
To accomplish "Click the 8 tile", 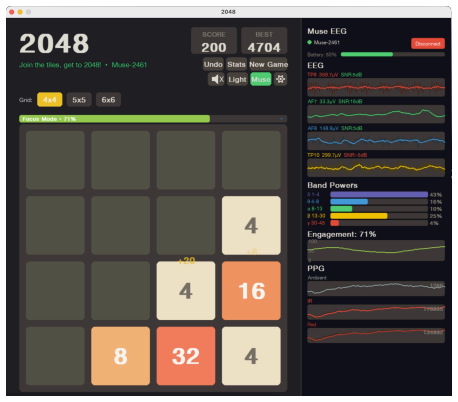I will [x=120, y=356].
